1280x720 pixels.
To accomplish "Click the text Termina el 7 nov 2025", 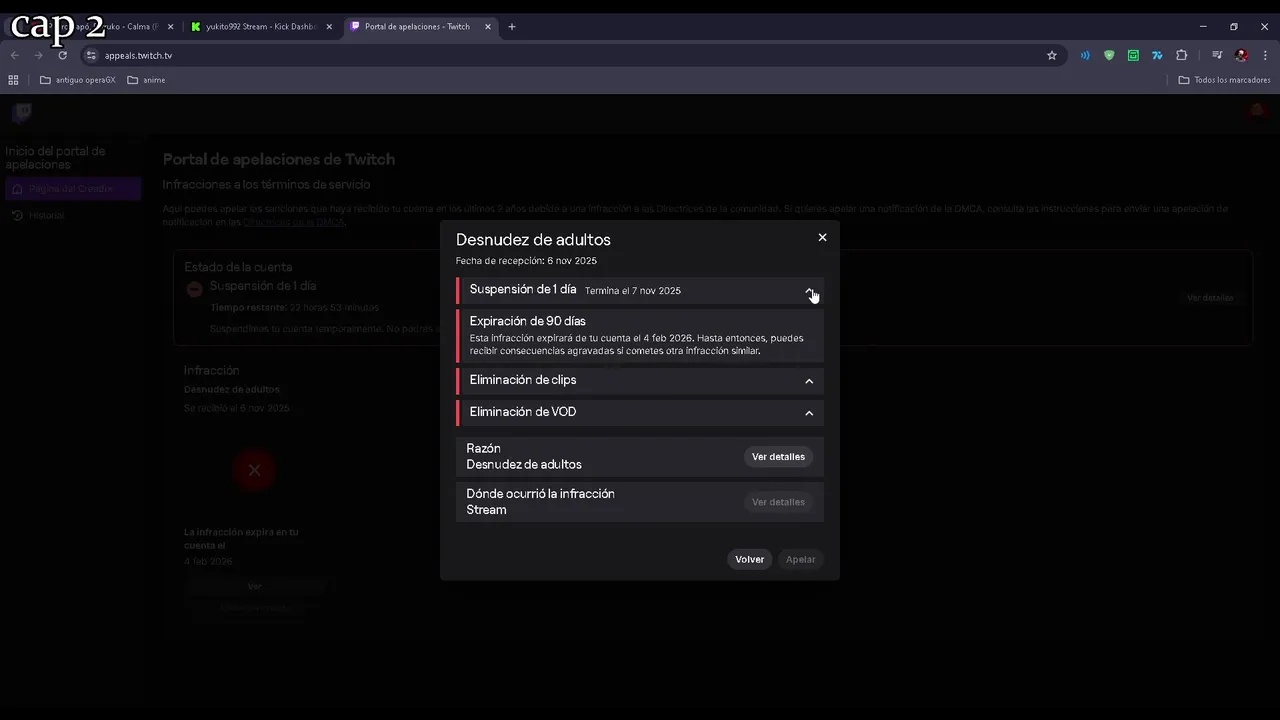I will [633, 291].
